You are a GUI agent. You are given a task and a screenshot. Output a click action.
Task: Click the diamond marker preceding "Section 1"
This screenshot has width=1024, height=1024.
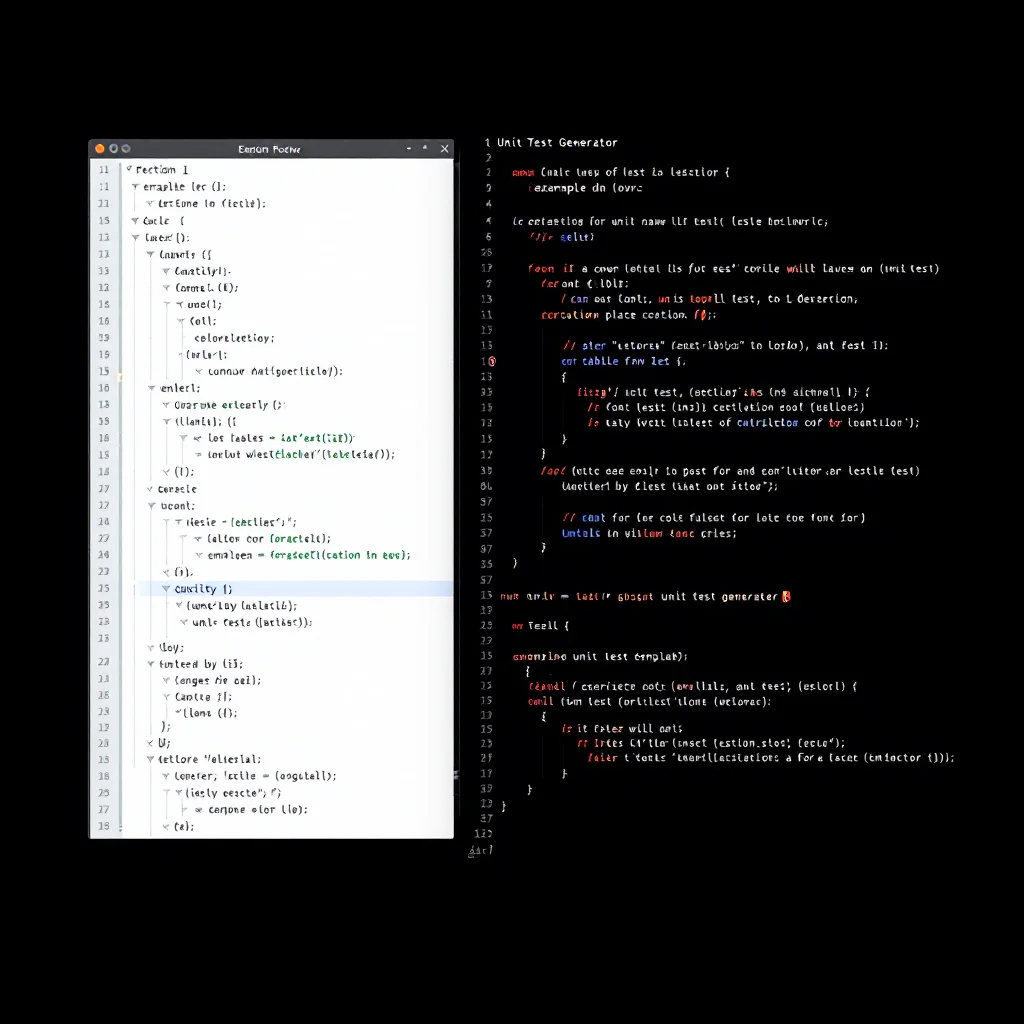coord(129,168)
